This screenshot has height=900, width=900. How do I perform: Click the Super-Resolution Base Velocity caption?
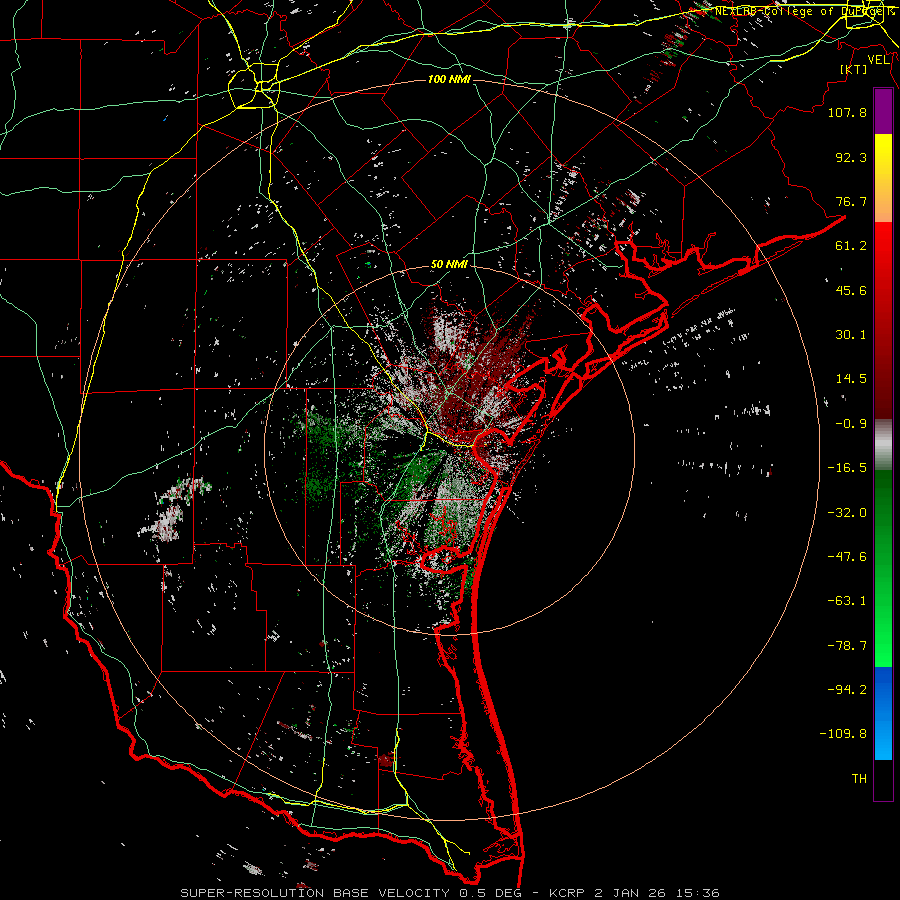tap(449, 893)
